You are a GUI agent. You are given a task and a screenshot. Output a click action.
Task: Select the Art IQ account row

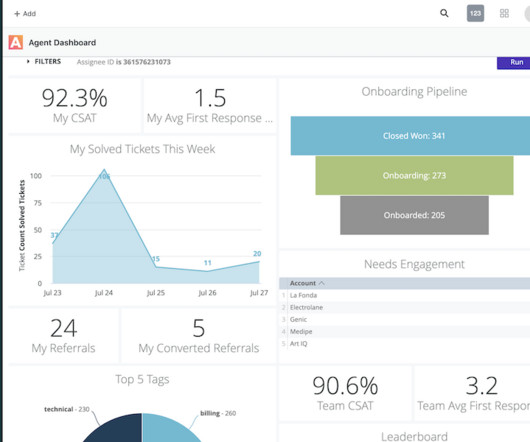(405, 344)
